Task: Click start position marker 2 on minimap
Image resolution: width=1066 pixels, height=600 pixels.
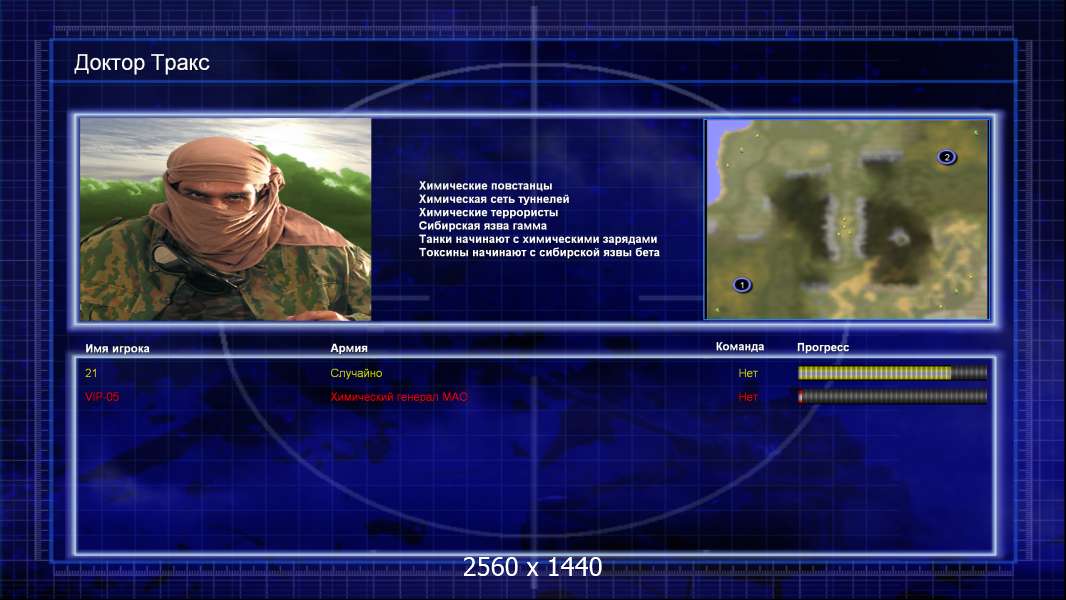Action: [x=946, y=157]
